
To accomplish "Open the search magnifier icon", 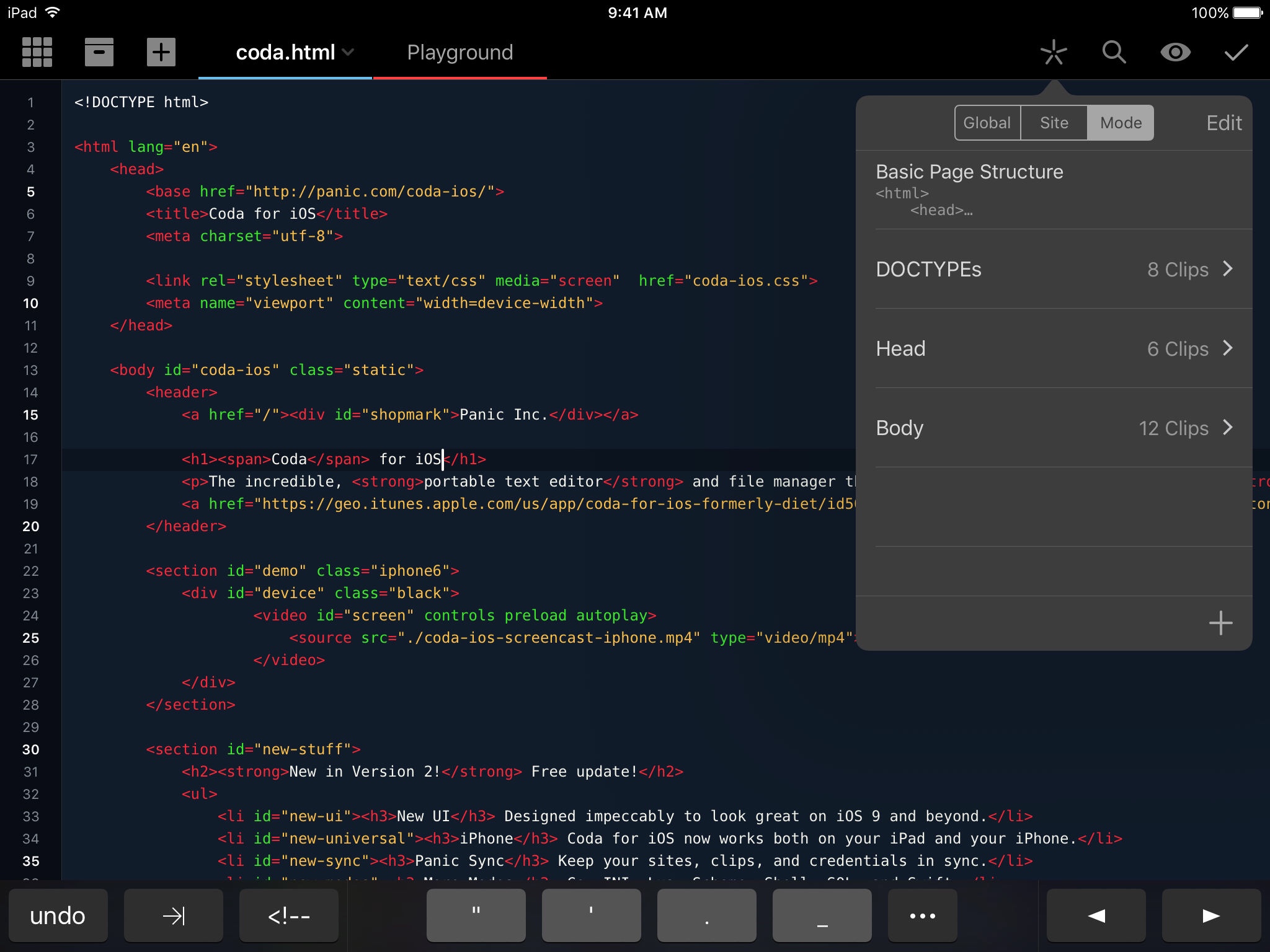I will pos(1114,52).
